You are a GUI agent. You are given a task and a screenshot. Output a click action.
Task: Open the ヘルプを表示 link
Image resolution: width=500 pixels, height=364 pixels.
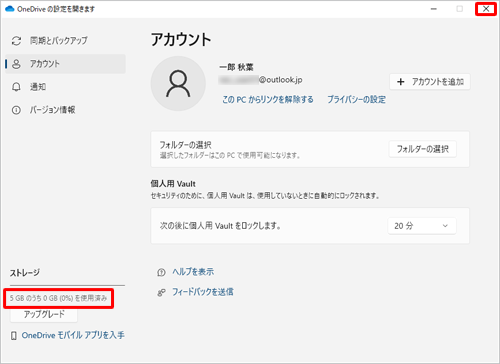(x=193, y=272)
